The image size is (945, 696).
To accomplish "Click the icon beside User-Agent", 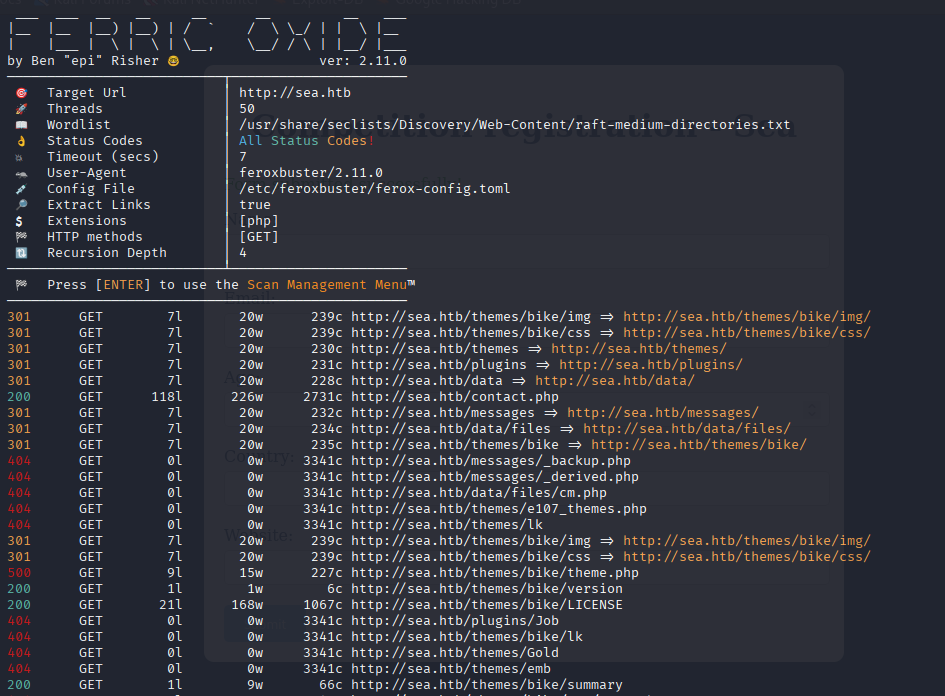I will pos(22,174).
